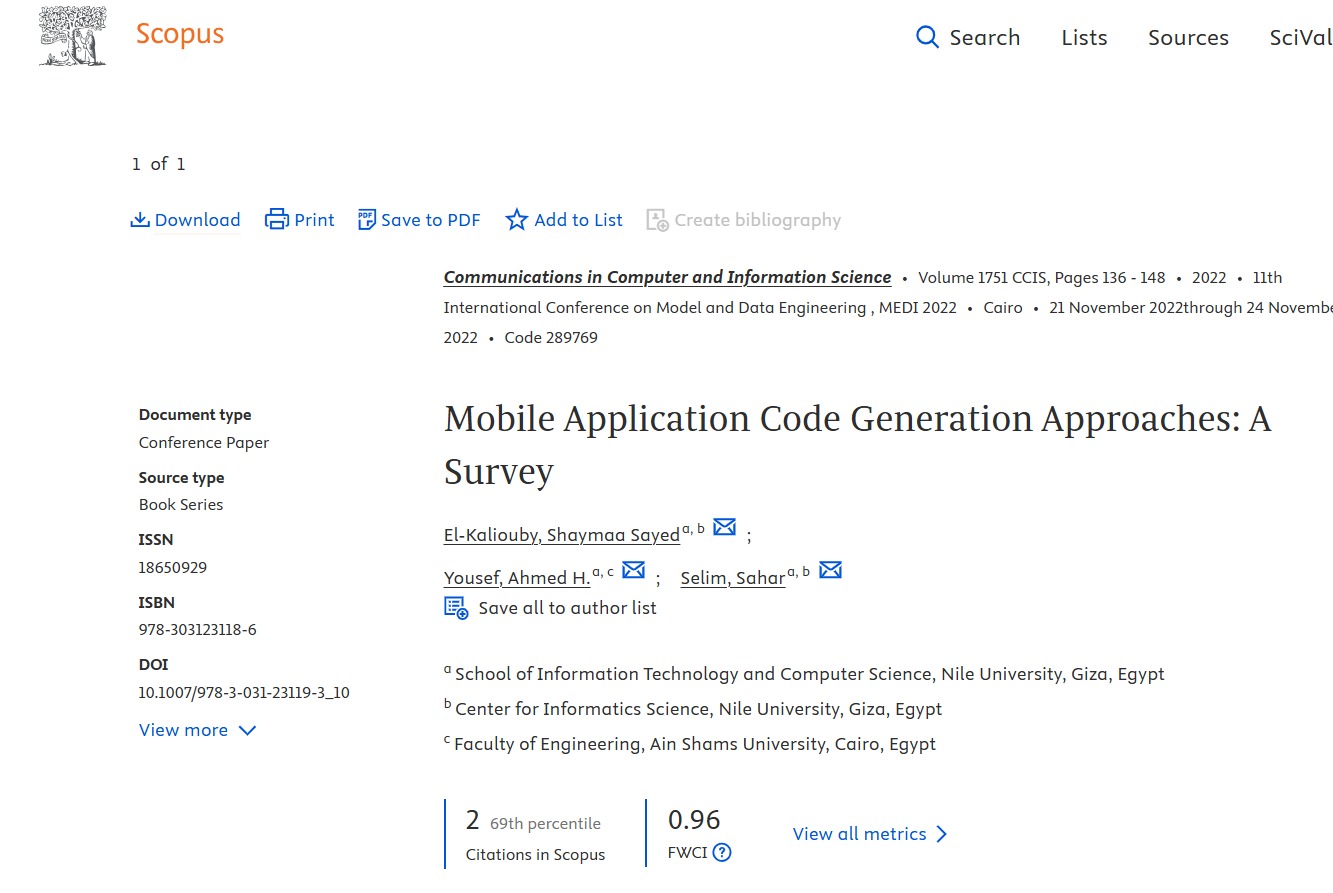Open the Lists menu item
This screenshot has height=893, width=1333.
click(x=1084, y=38)
